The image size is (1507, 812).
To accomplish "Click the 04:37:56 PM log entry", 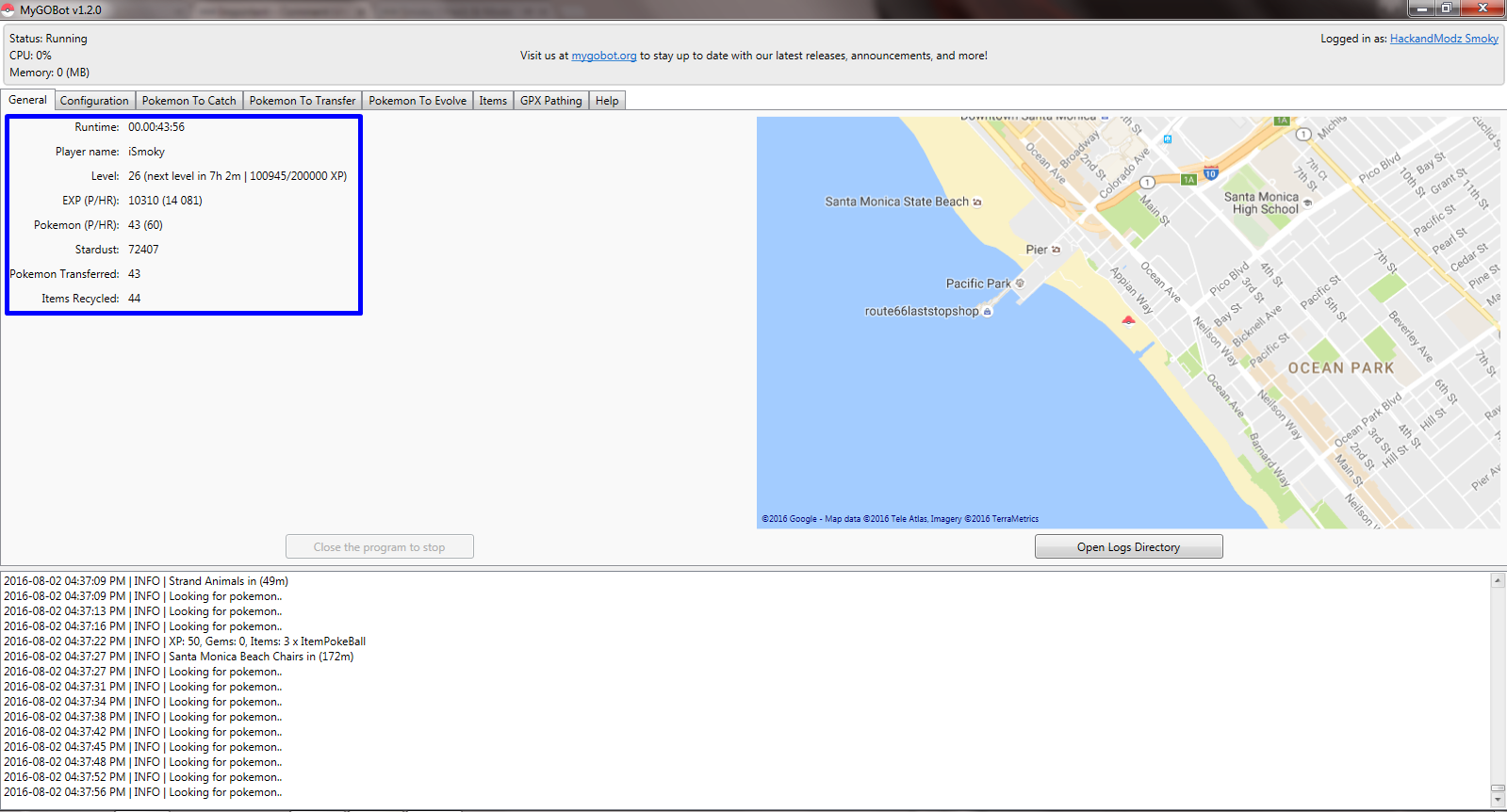I will [143, 792].
